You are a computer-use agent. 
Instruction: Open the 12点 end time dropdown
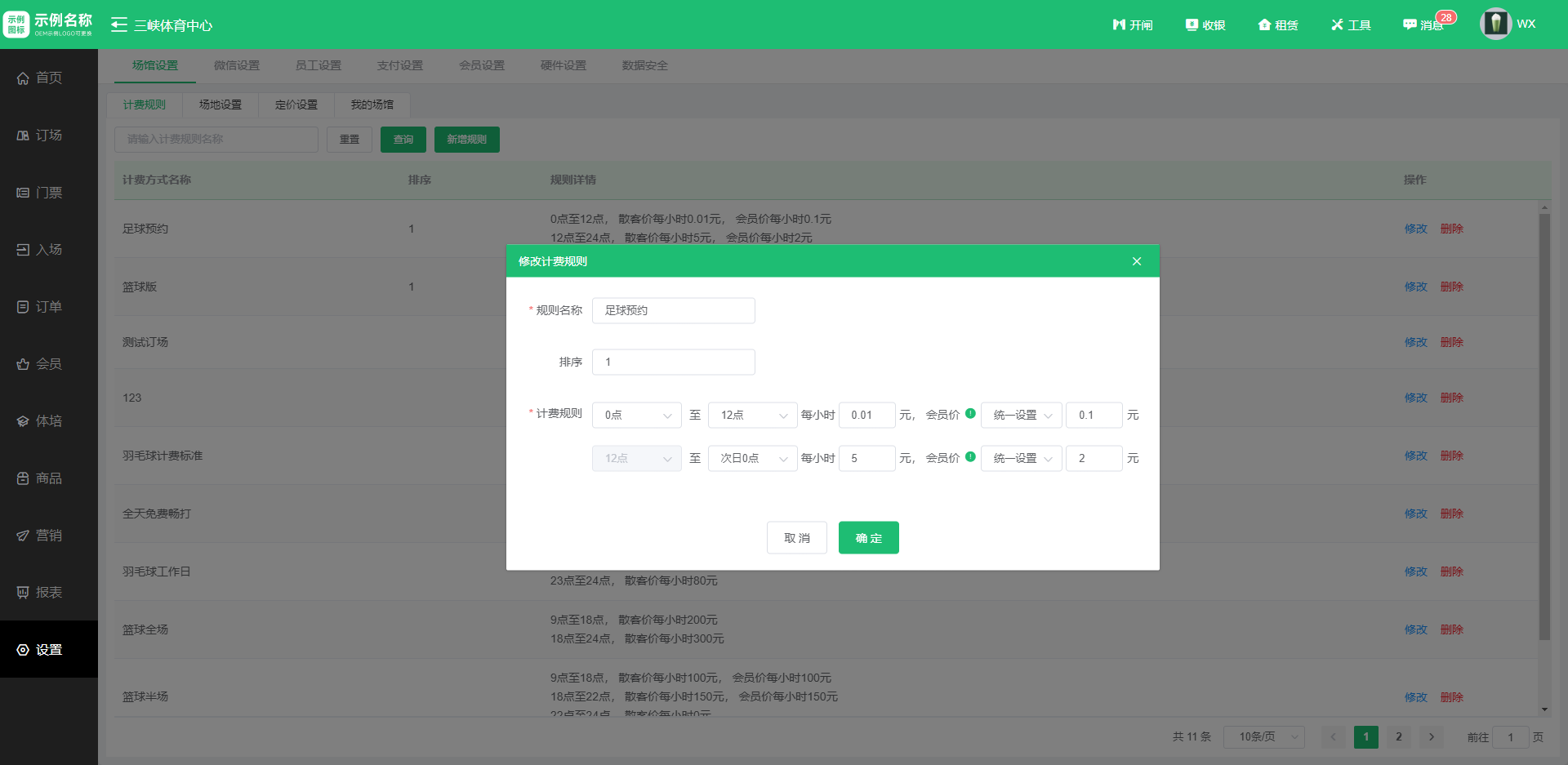pyautogui.click(x=752, y=415)
